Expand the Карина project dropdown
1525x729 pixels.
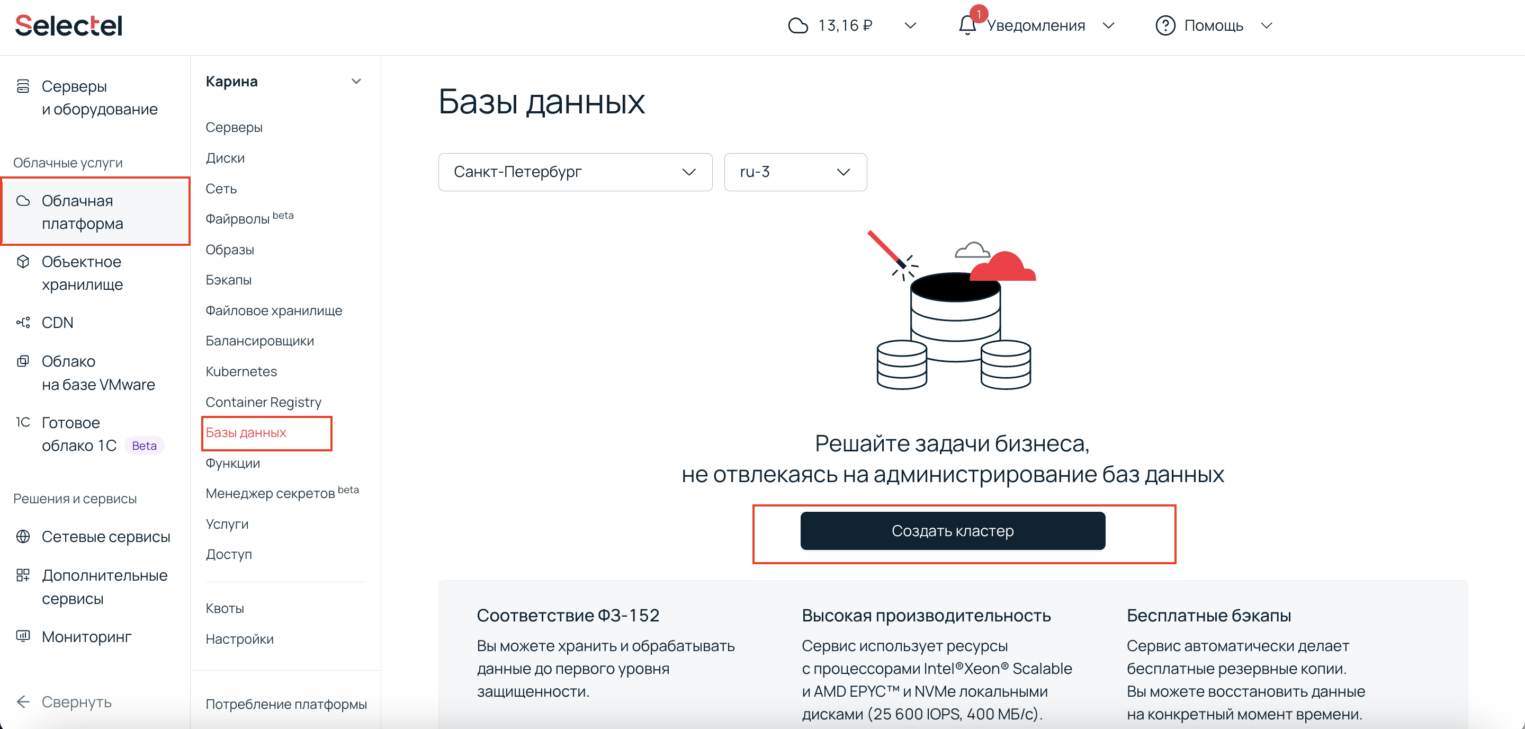click(x=356, y=82)
